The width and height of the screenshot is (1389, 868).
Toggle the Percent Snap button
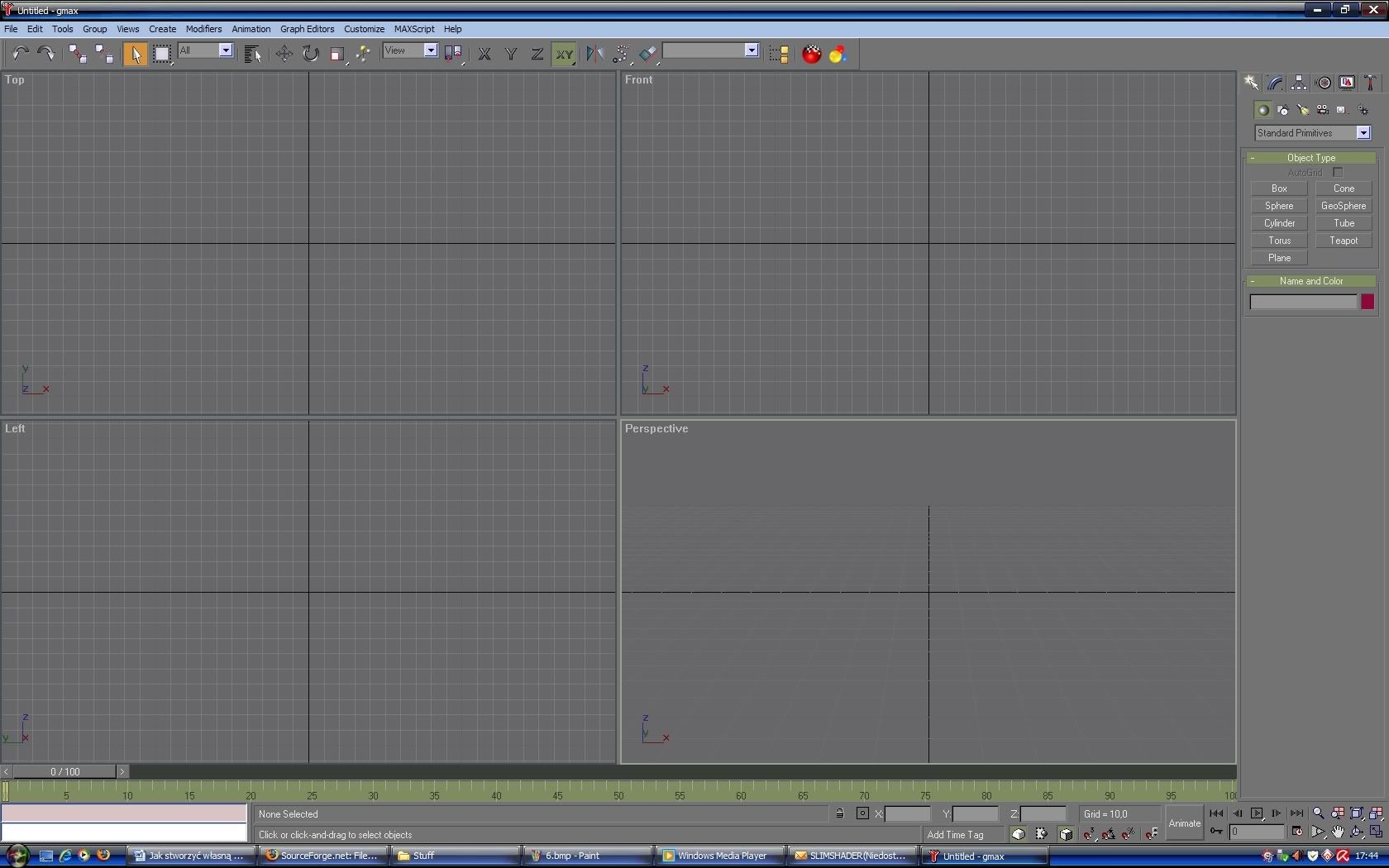coord(1129,834)
